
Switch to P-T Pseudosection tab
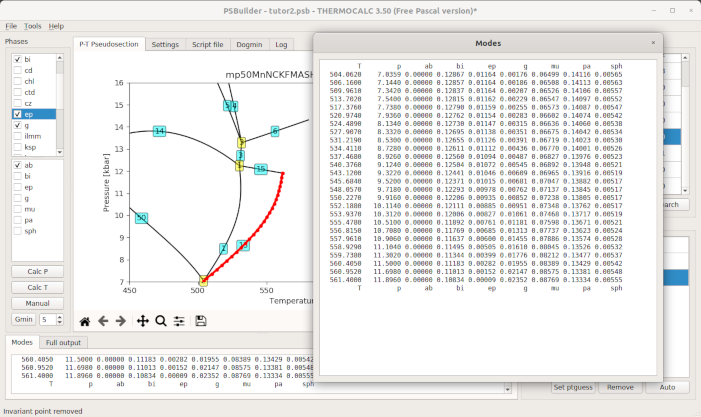pos(109,44)
